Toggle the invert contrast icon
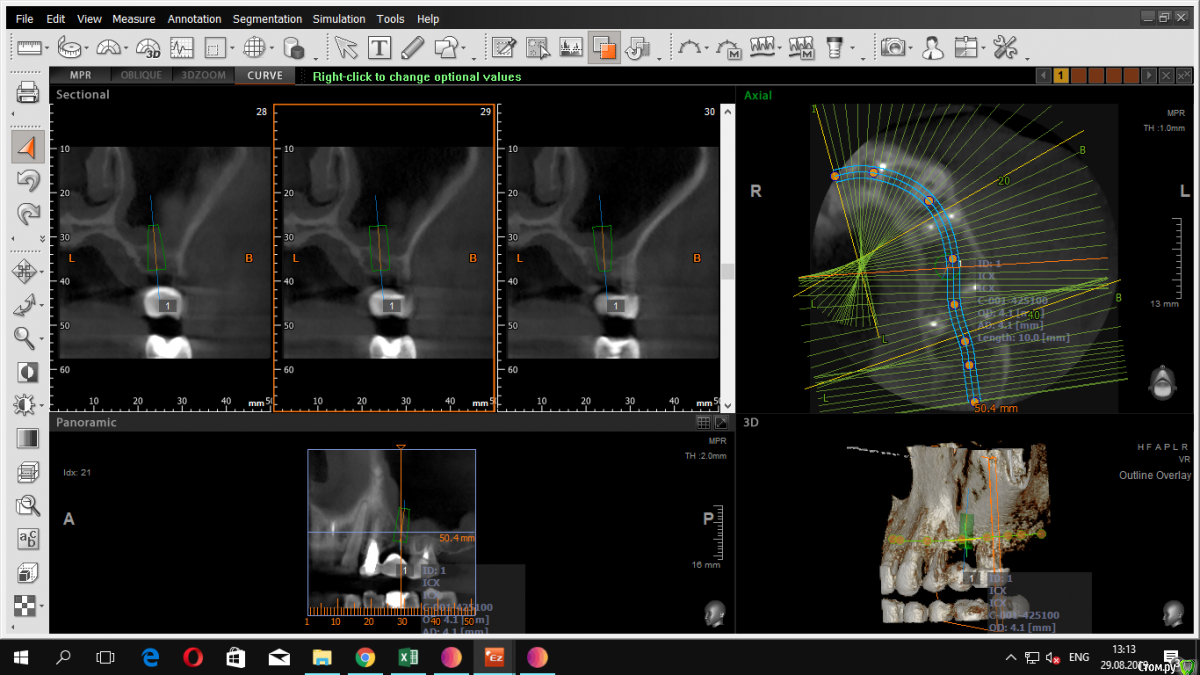The width and height of the screenshot is (1200, 675). click(27, 372)
